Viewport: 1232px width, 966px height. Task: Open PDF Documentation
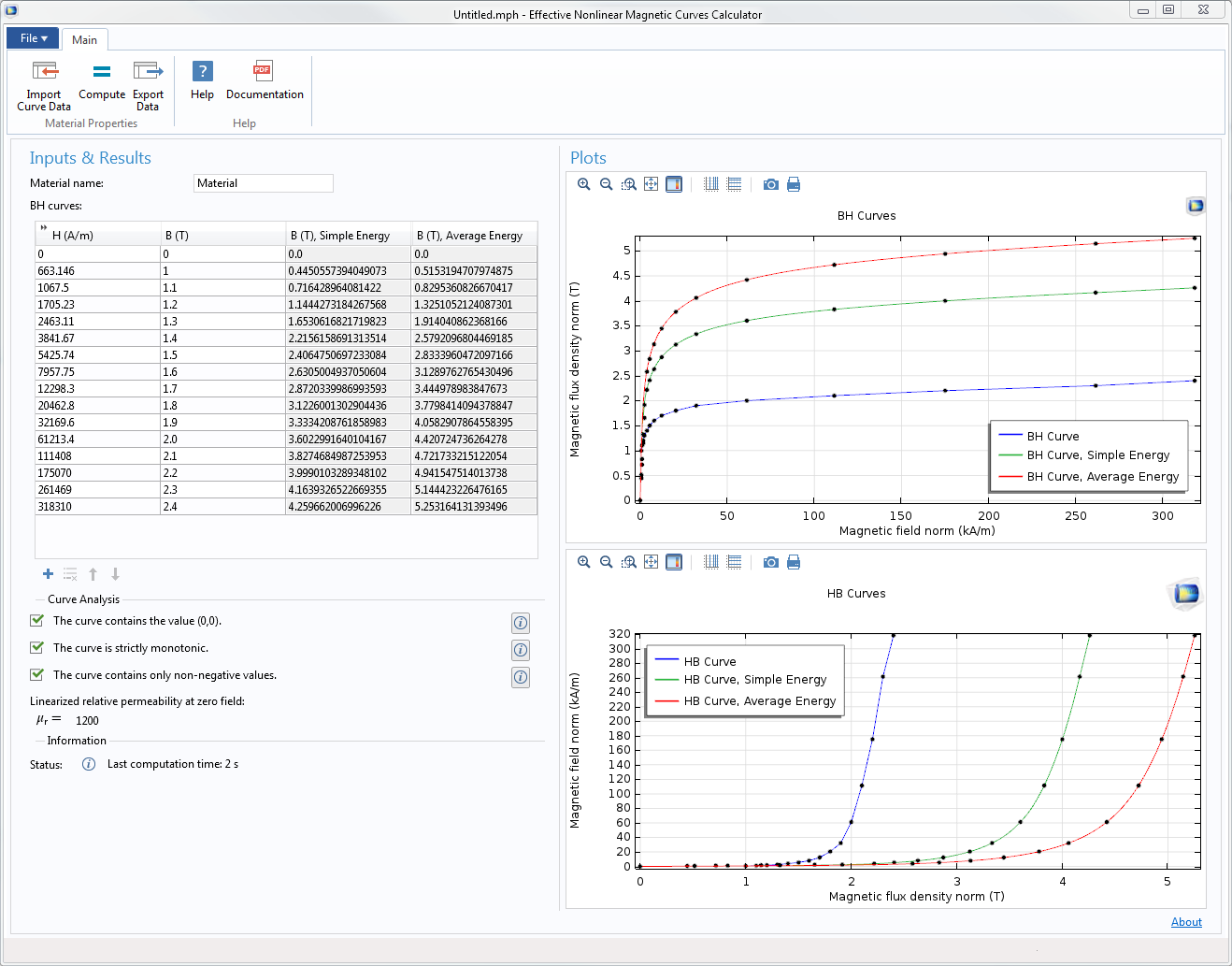point(264,82)
